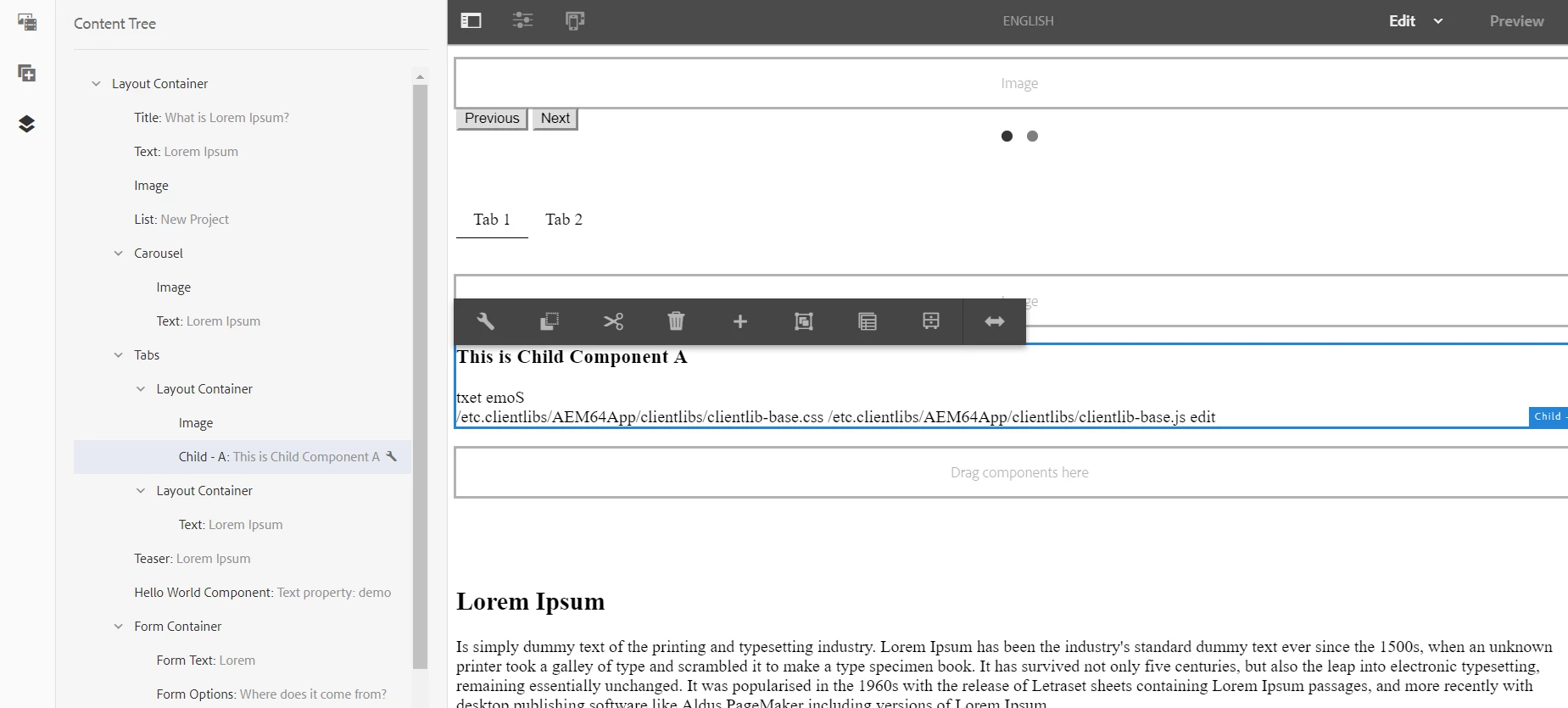Open Page Information sliders icon
This screenshot has height=708, width=1568.
pyautogui.click(x=523, y=21)
